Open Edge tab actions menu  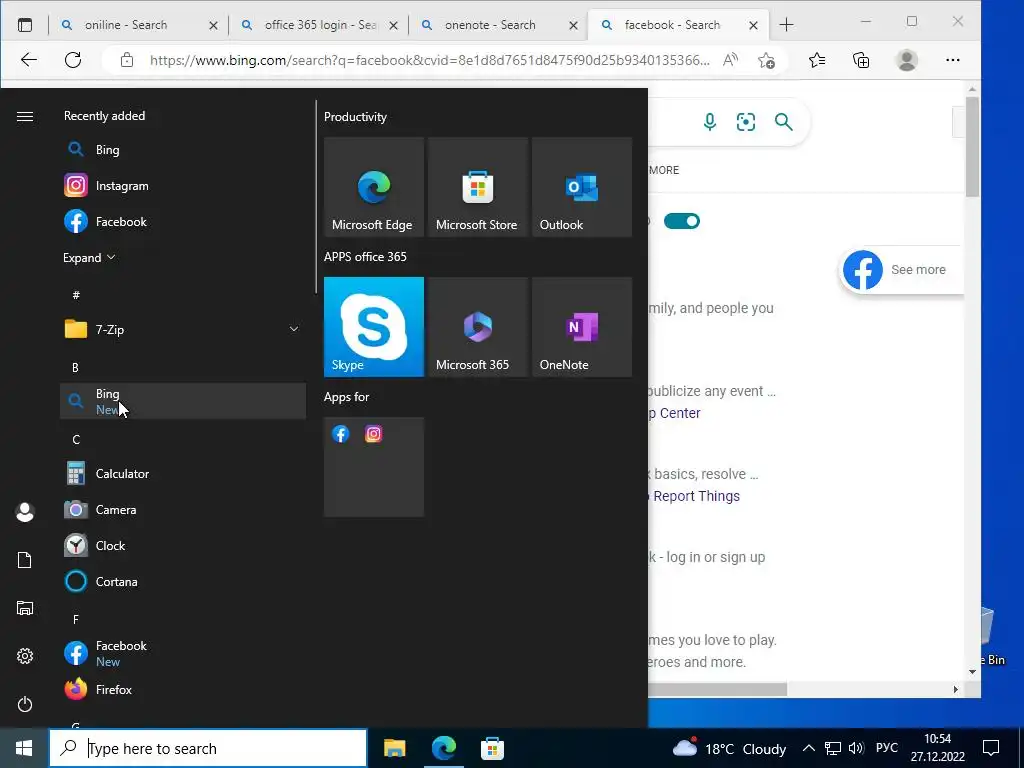tap(25, 25)
